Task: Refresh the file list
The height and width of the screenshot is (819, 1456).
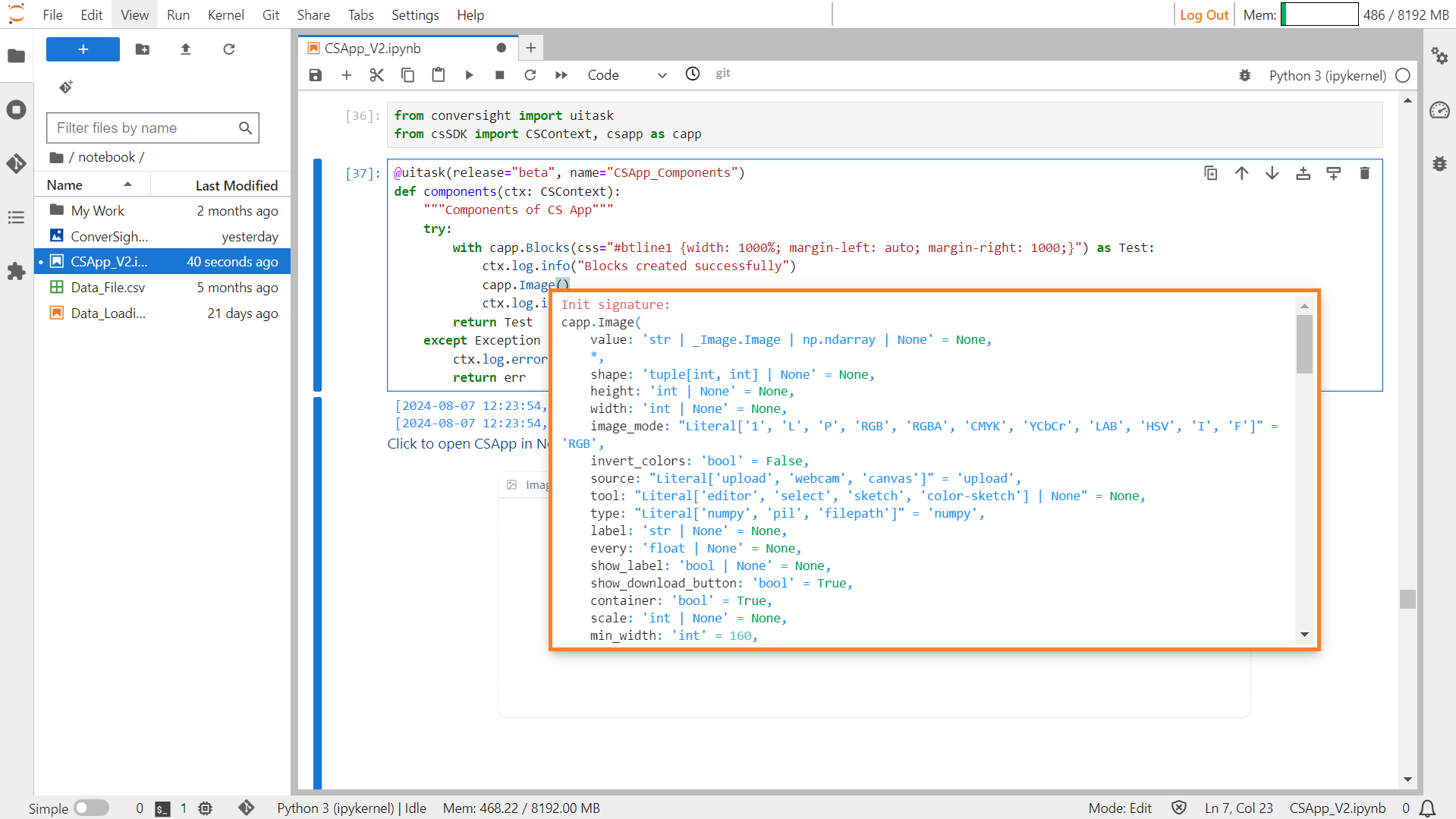Action: click(229, 49)
